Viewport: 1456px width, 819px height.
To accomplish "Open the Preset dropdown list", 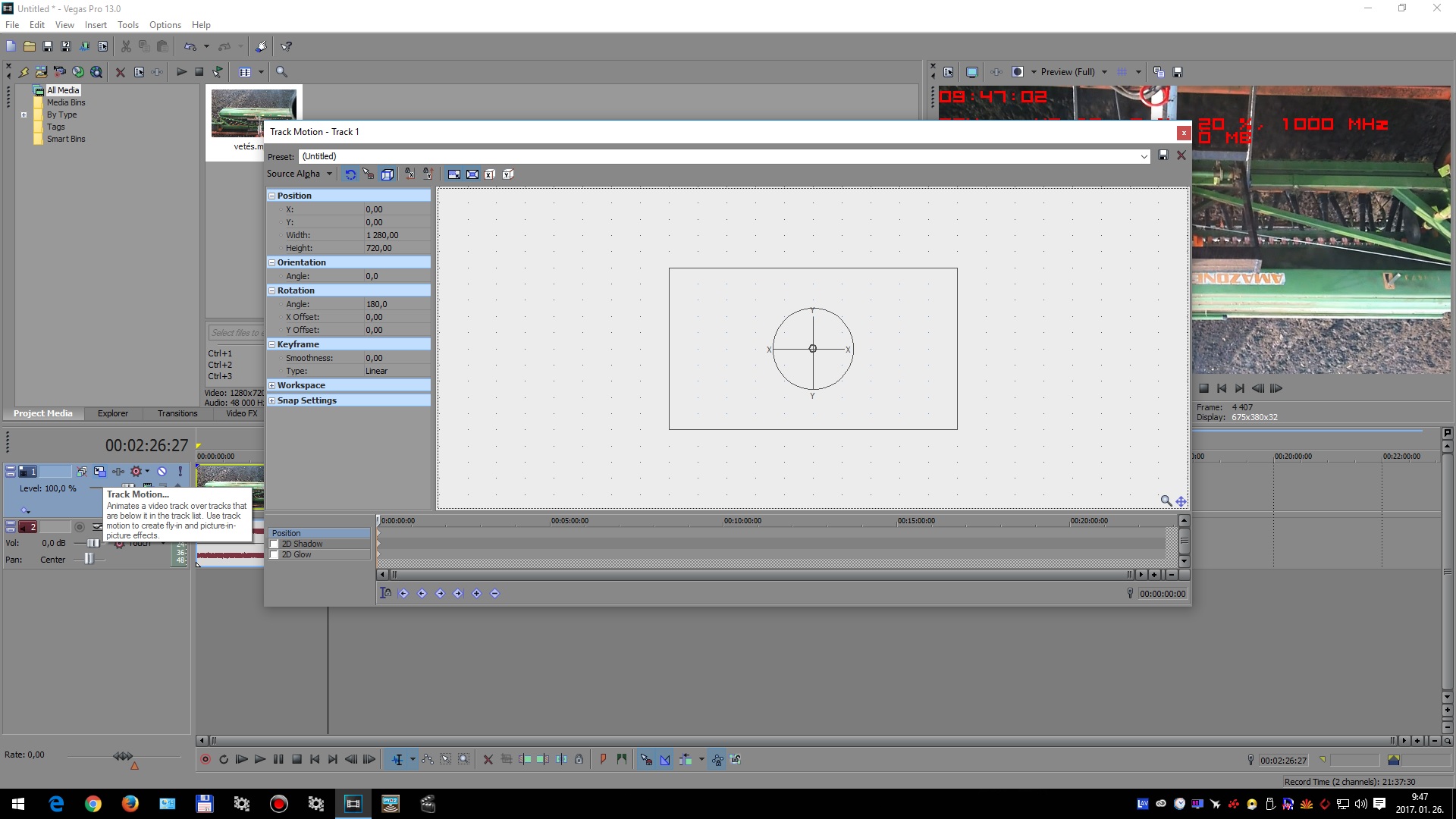I will pos(1144,156).
